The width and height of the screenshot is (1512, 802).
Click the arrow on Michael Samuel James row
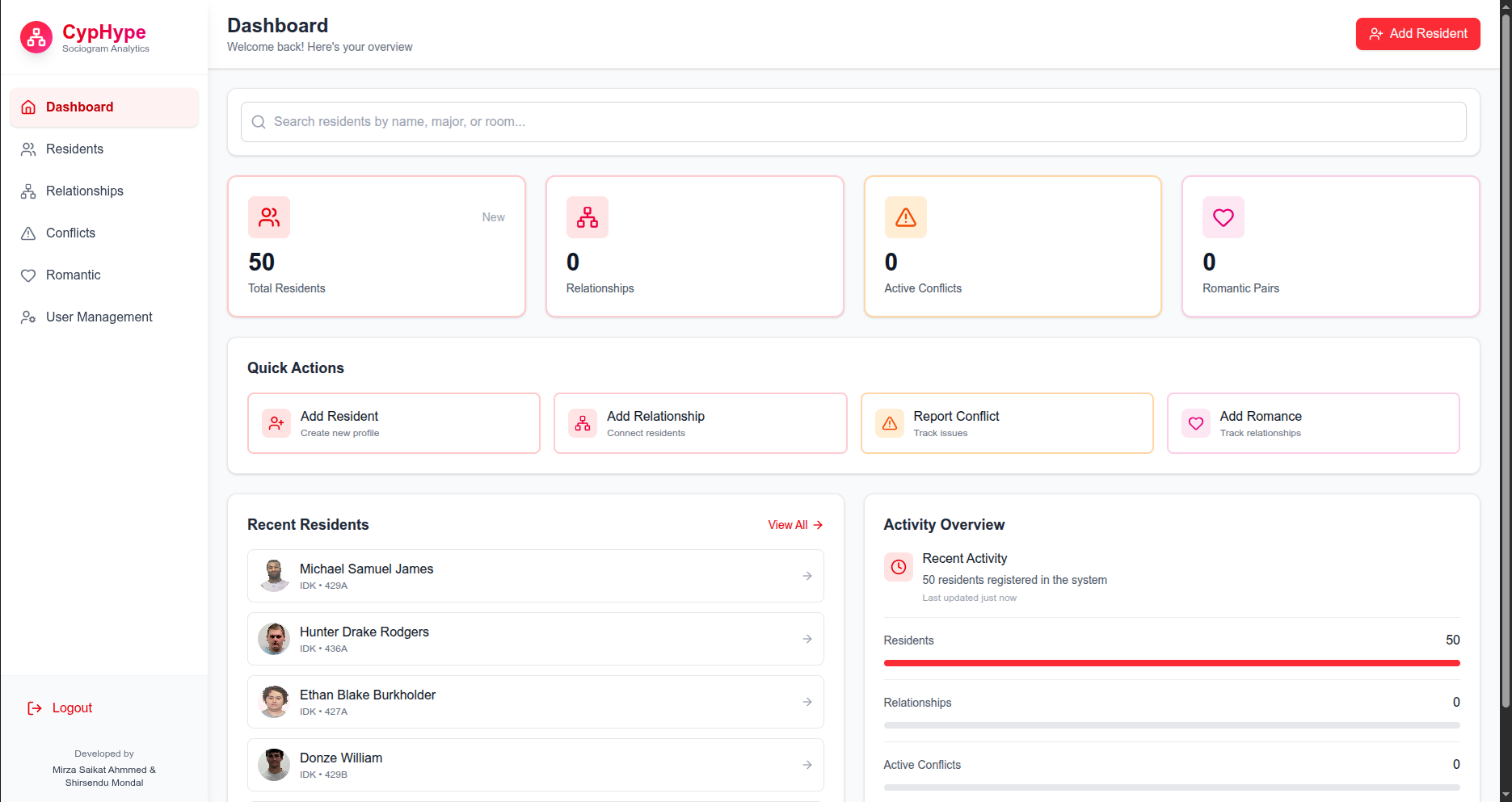pos(807,576)
